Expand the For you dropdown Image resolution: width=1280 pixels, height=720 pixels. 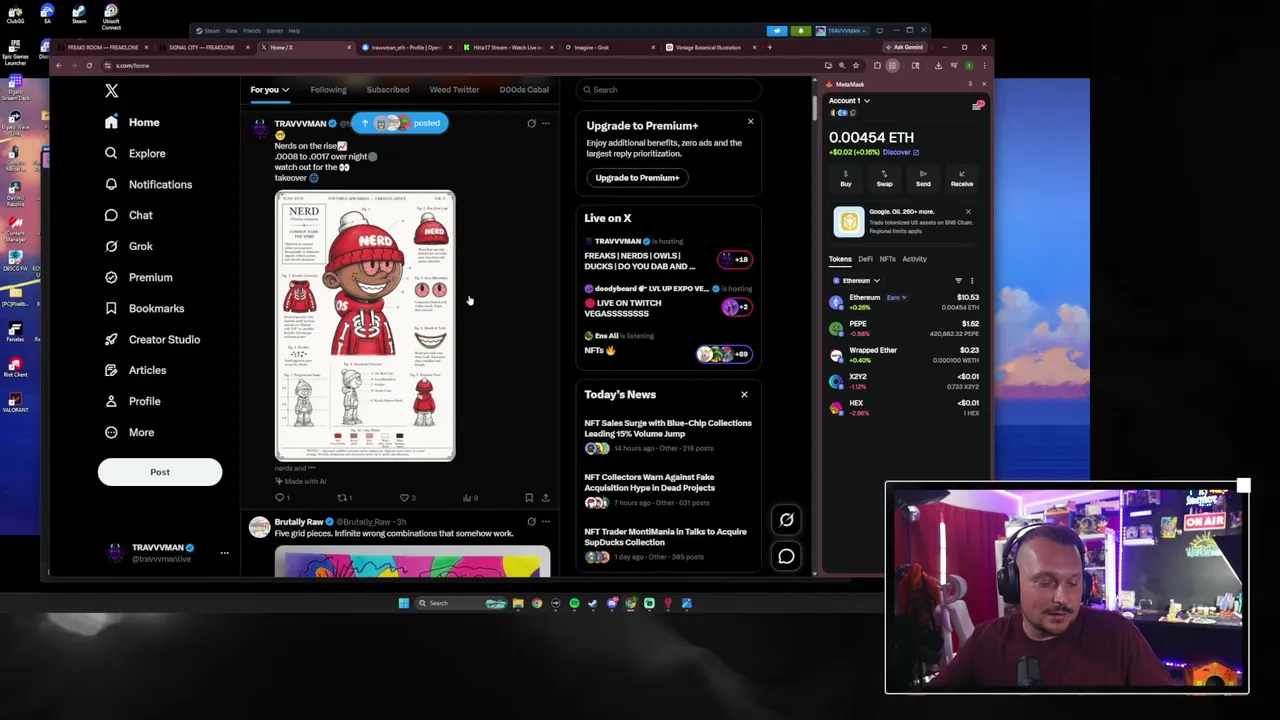coord(269,90)
